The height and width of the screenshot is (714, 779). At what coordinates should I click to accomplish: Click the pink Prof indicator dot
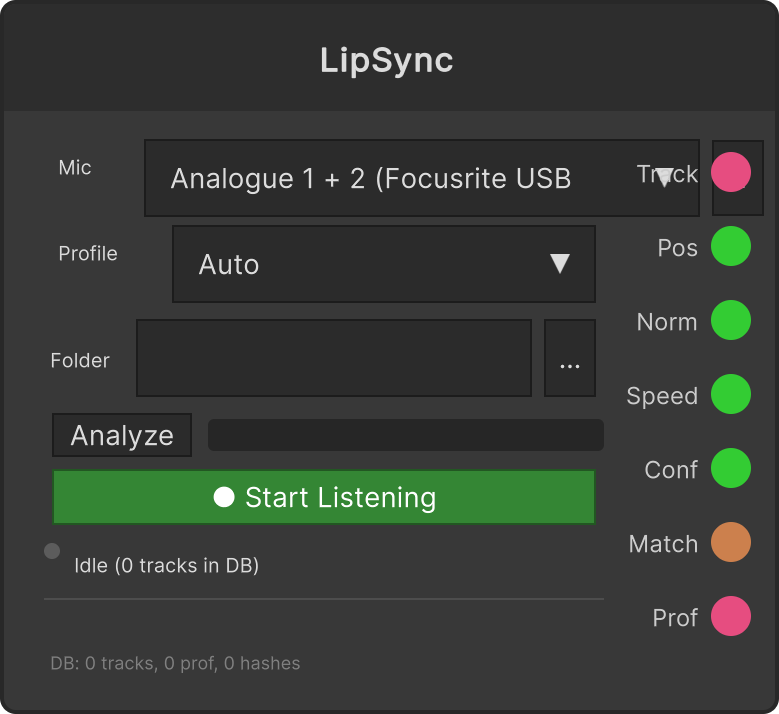click(730, 616)
